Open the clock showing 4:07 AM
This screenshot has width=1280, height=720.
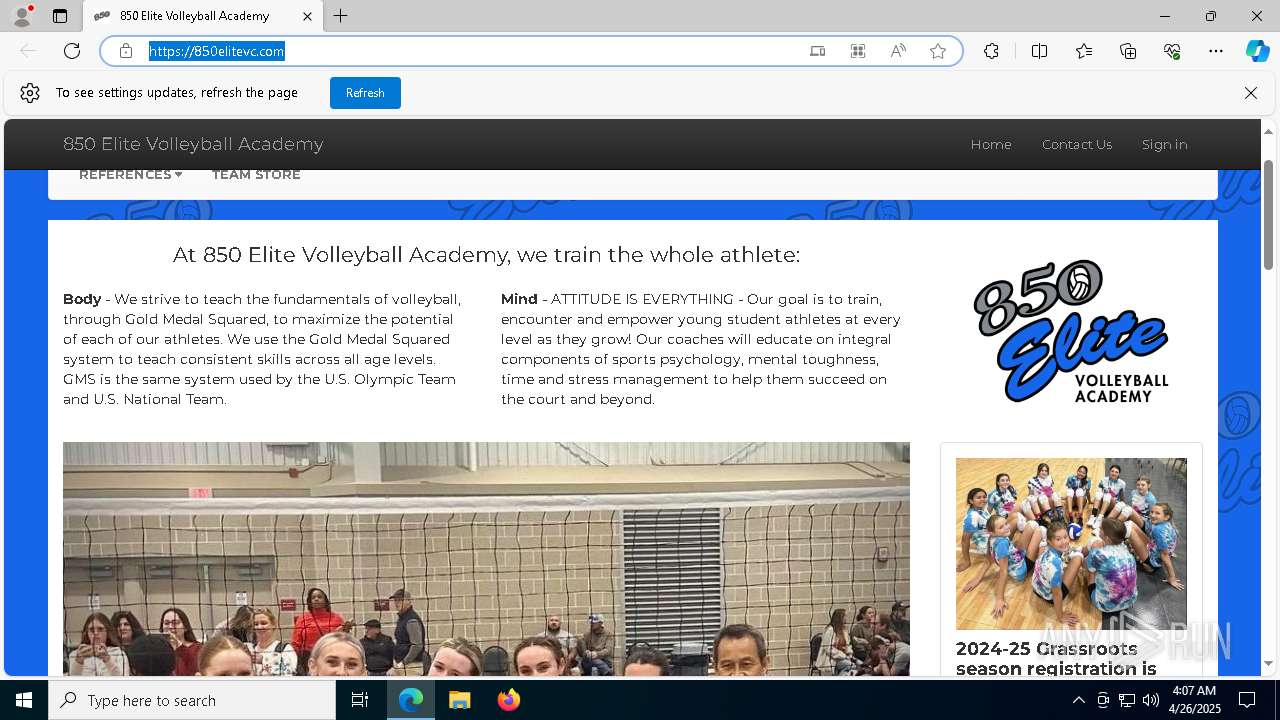tap(1194, 700)
